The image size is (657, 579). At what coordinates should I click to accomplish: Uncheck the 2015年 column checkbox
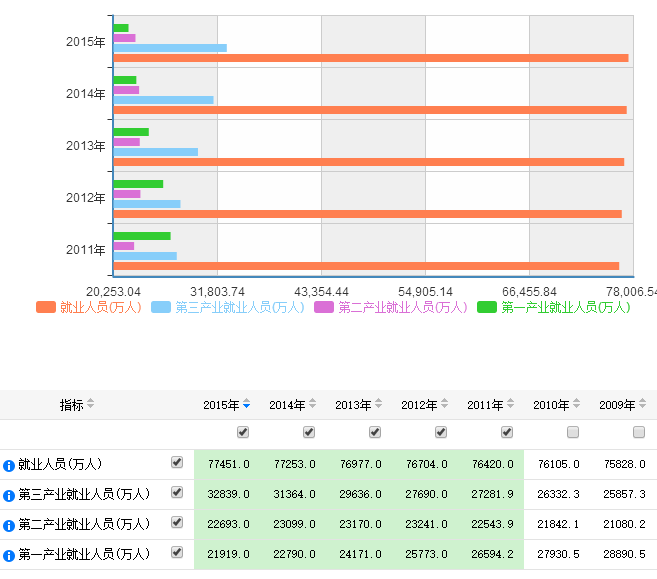tap(243, 432)
